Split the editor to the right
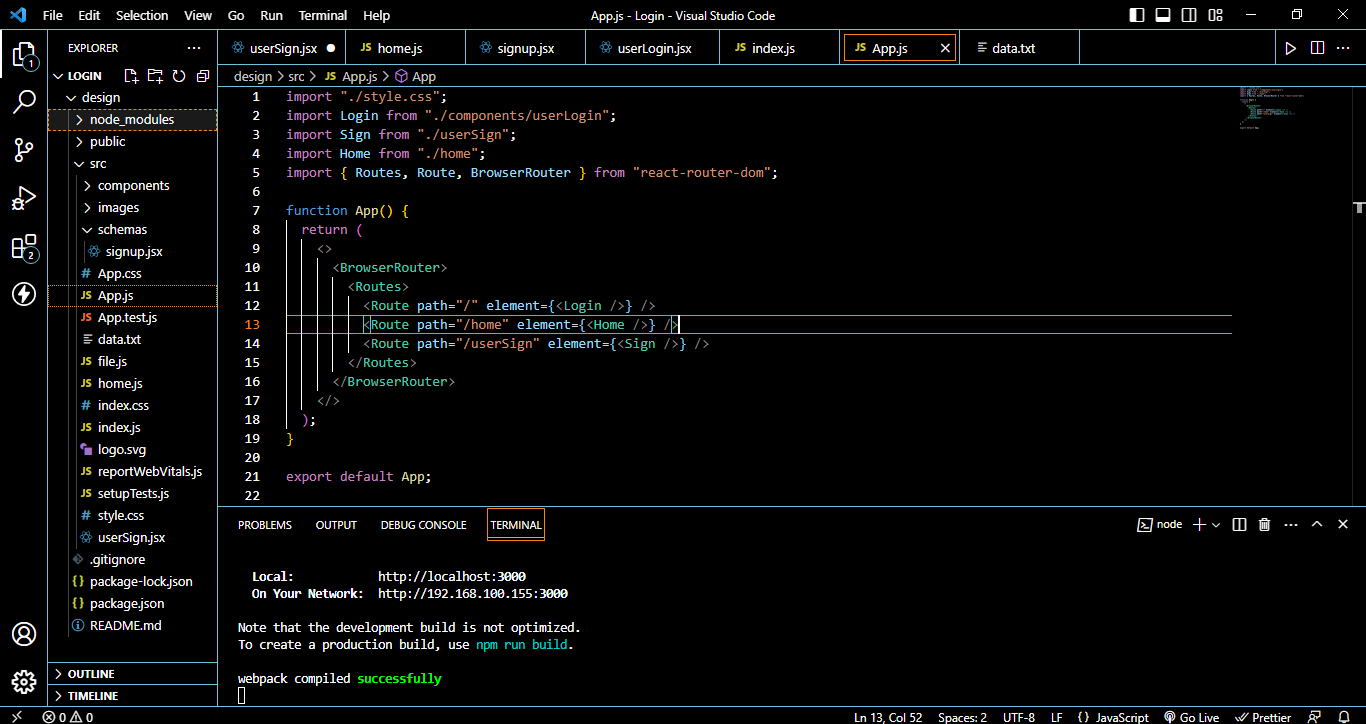This screenshot has width=1366, height=724. (1318, 48)
